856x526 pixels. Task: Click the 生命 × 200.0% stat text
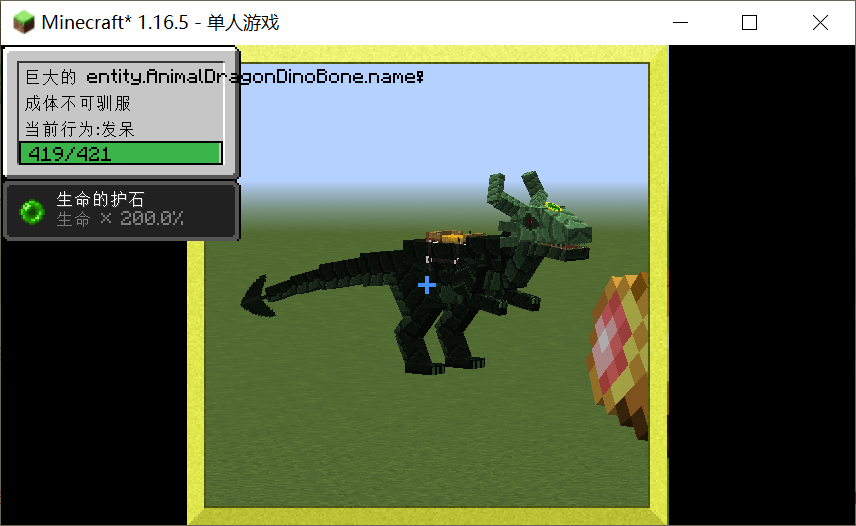tap(120, 219)
